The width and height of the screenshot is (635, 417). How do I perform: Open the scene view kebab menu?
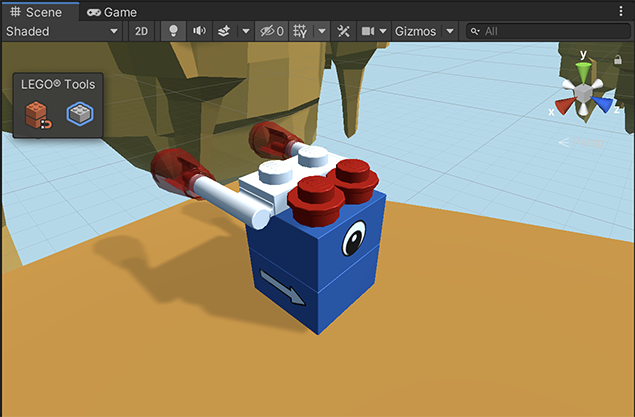pyautogui.click(x=621, y=11)
